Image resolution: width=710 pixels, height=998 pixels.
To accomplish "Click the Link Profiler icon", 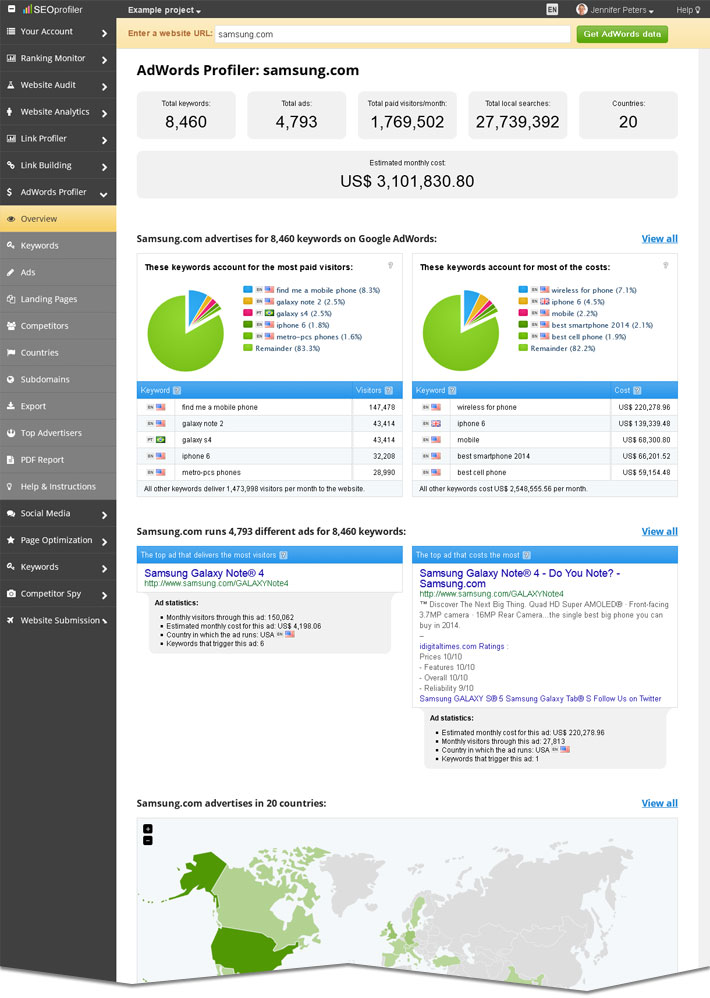I will point(11,138).
